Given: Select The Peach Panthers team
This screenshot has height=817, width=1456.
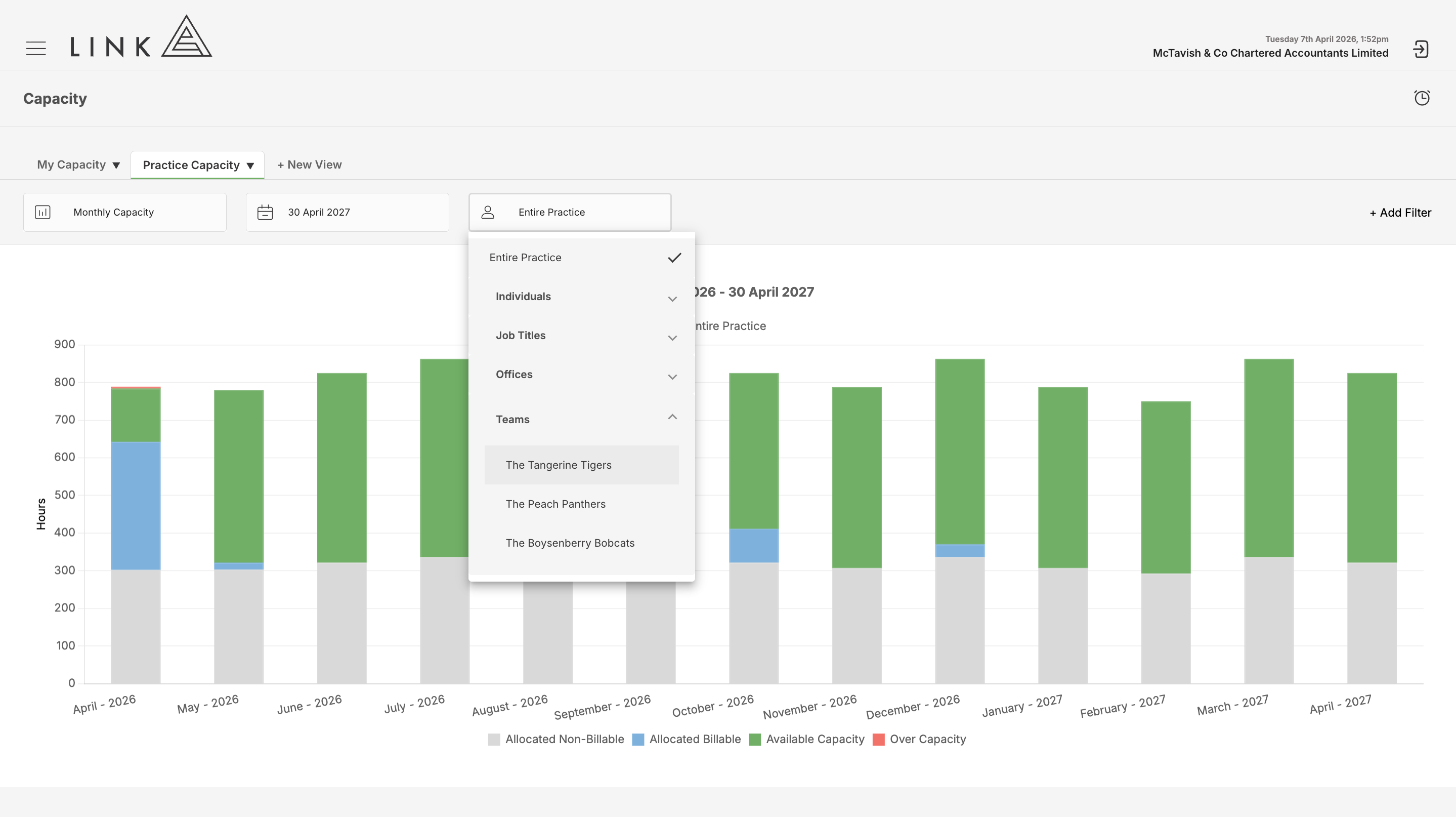Looking at the screenshot, I should [x=582, y=504].
